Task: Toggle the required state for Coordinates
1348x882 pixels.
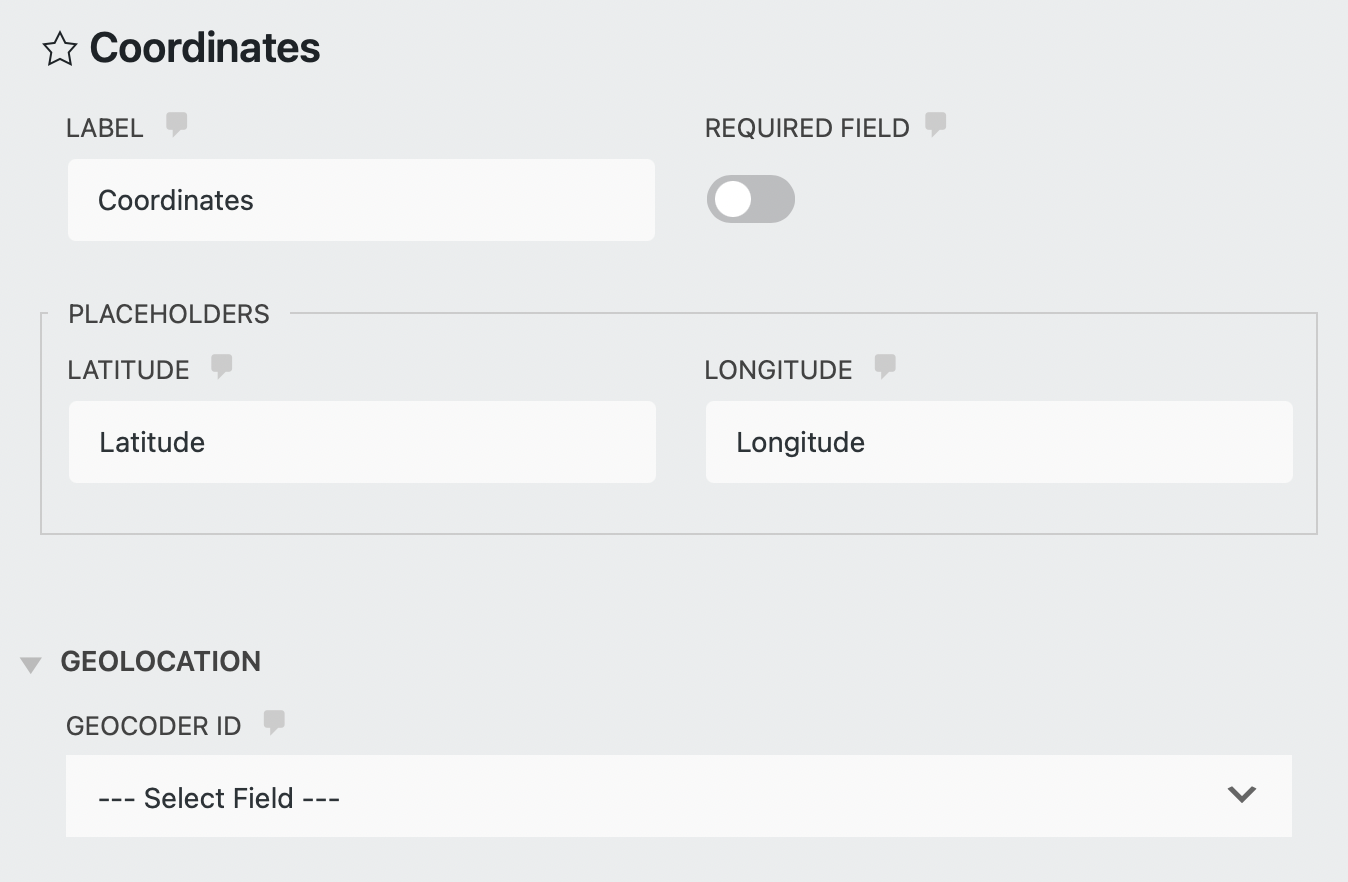Action: click(x=750, y=199)
